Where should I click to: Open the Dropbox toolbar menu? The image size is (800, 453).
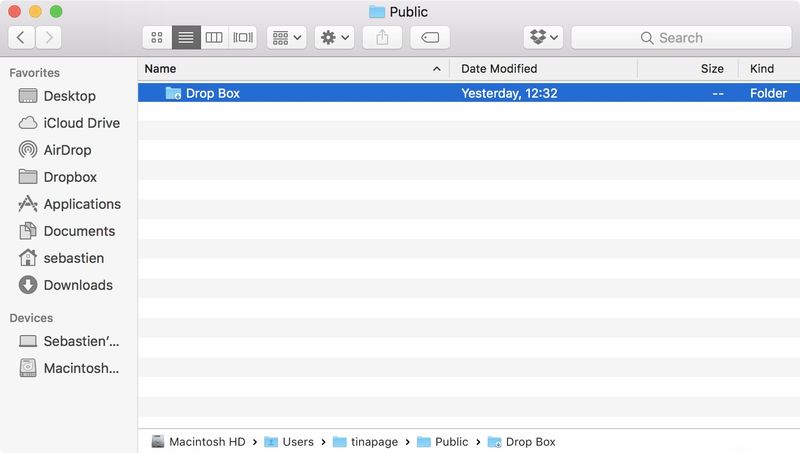tap(543, 38)
